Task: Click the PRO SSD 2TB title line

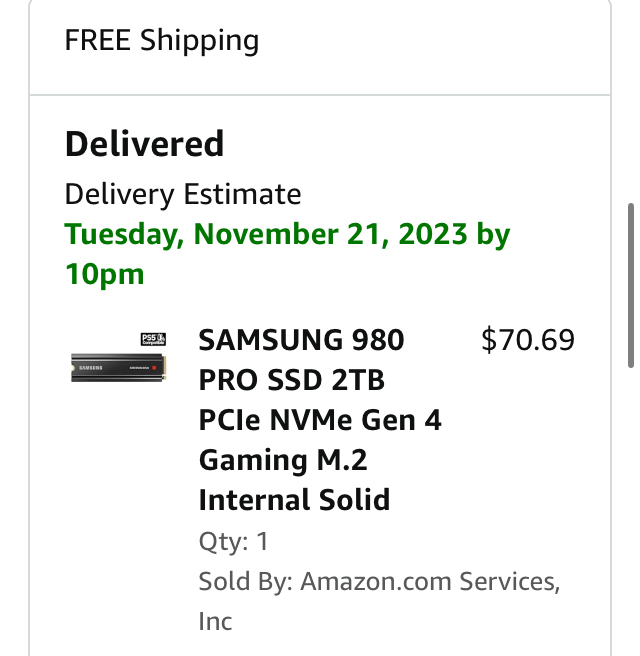Action: (x=292, y=381)
